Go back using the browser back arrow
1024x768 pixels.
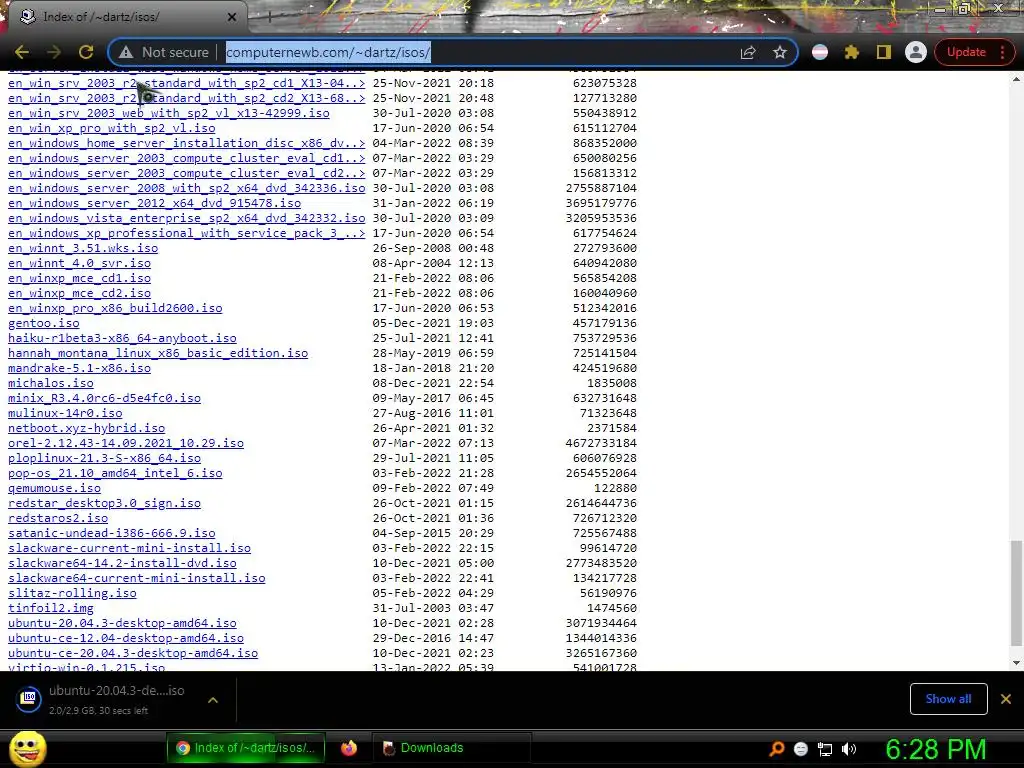22,52
